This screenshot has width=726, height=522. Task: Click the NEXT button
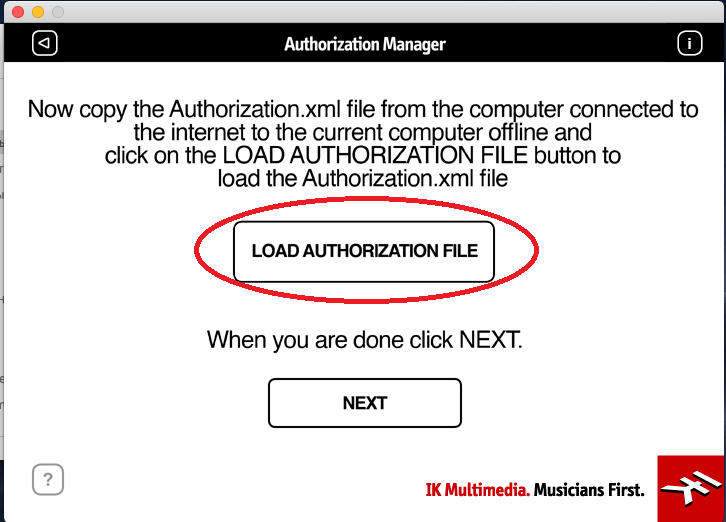(x=365, y=403)
